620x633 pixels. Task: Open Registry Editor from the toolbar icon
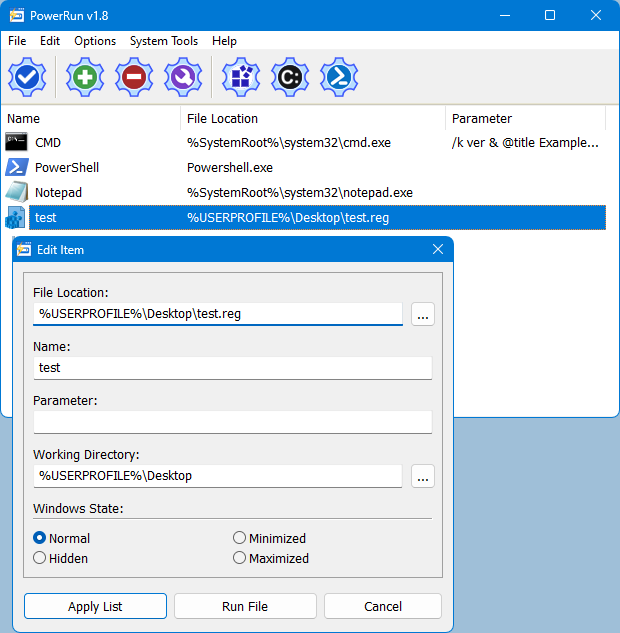tap(240, 77)
